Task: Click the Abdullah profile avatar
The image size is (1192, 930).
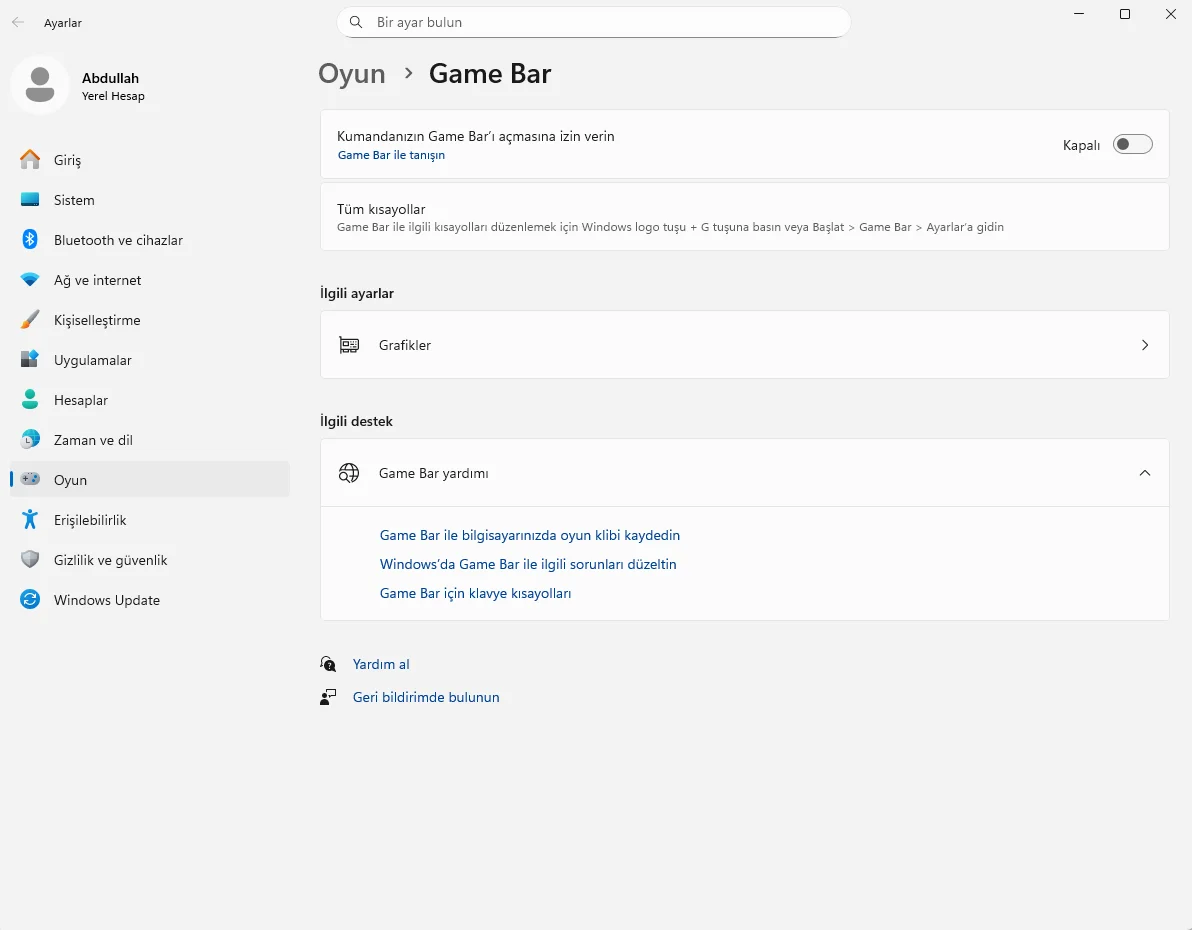Action: tap(40, 84)
